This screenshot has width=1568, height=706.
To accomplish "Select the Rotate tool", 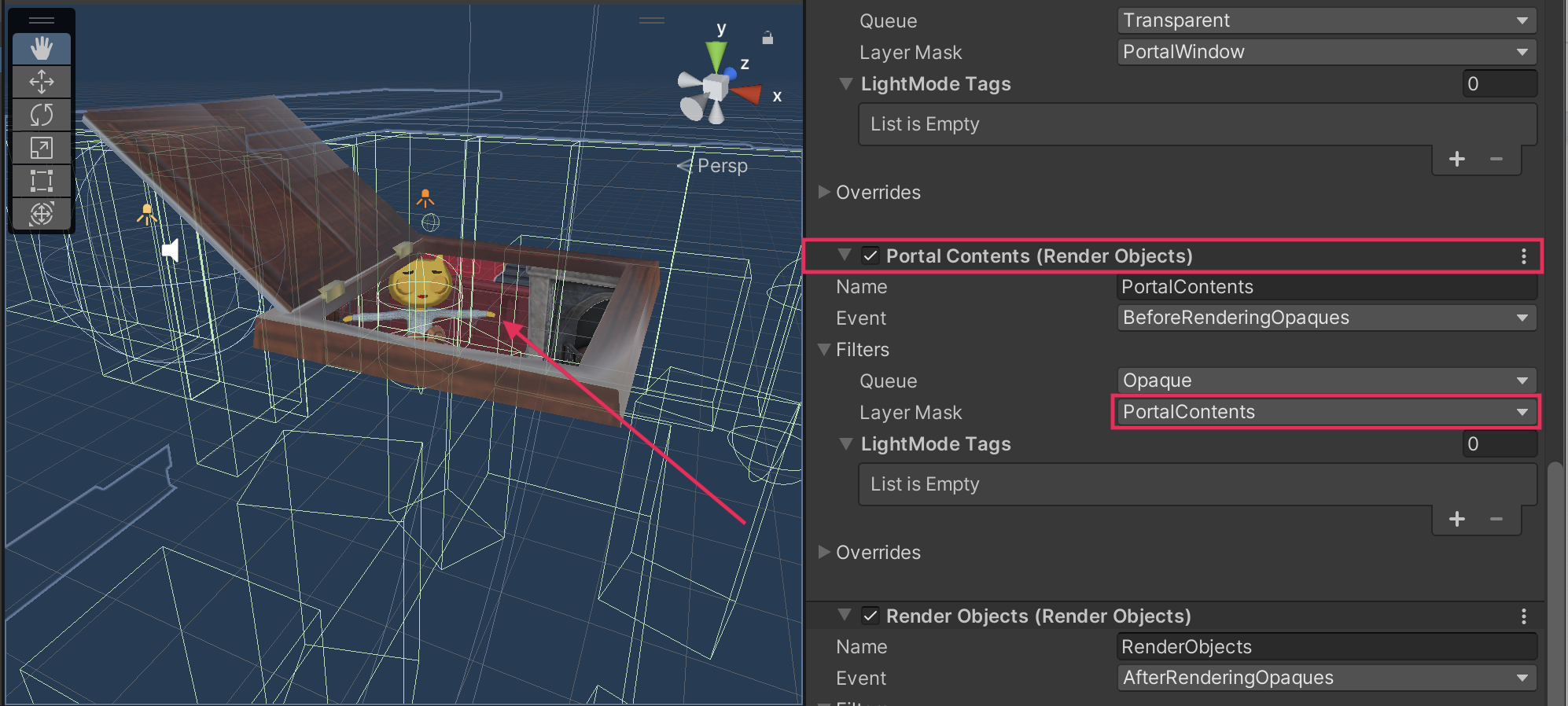I will point(42,115).
